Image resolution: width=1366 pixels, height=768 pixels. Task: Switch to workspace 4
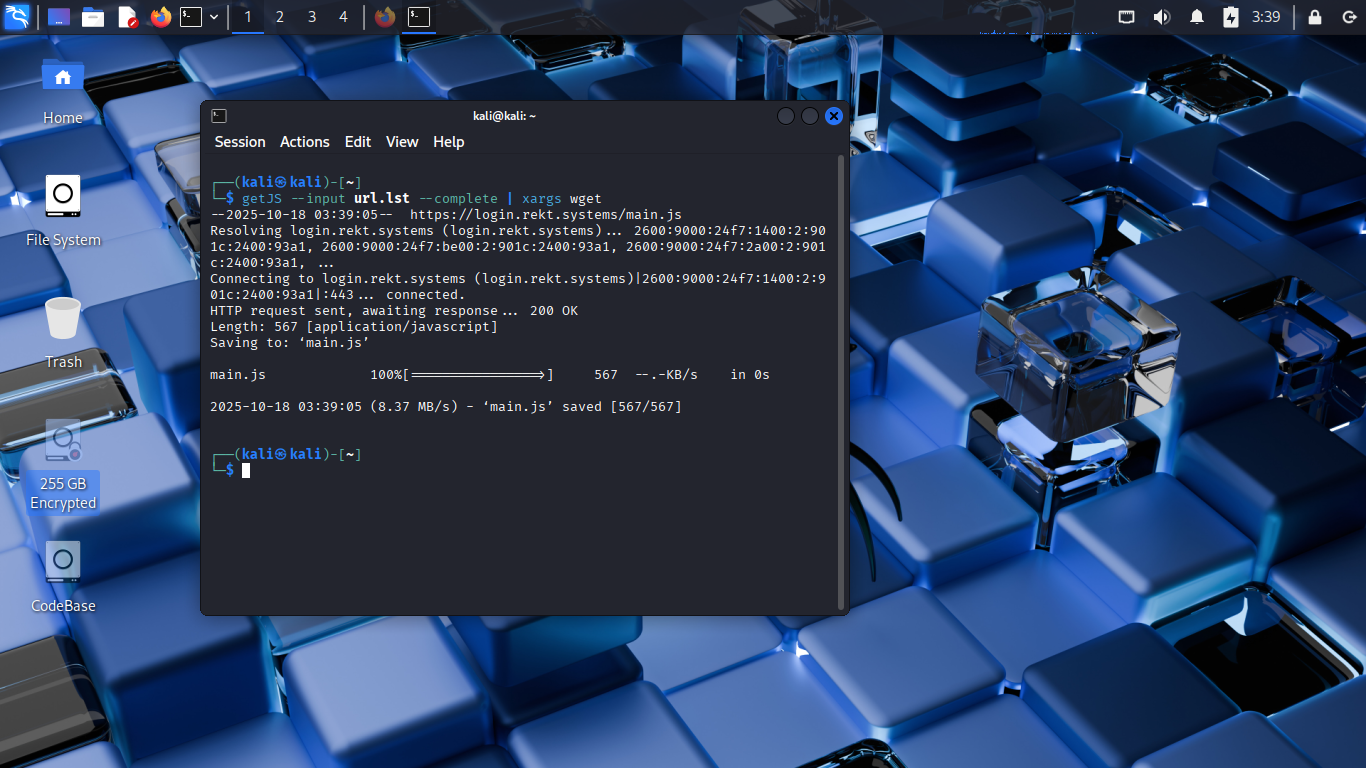tap(344, 17)
